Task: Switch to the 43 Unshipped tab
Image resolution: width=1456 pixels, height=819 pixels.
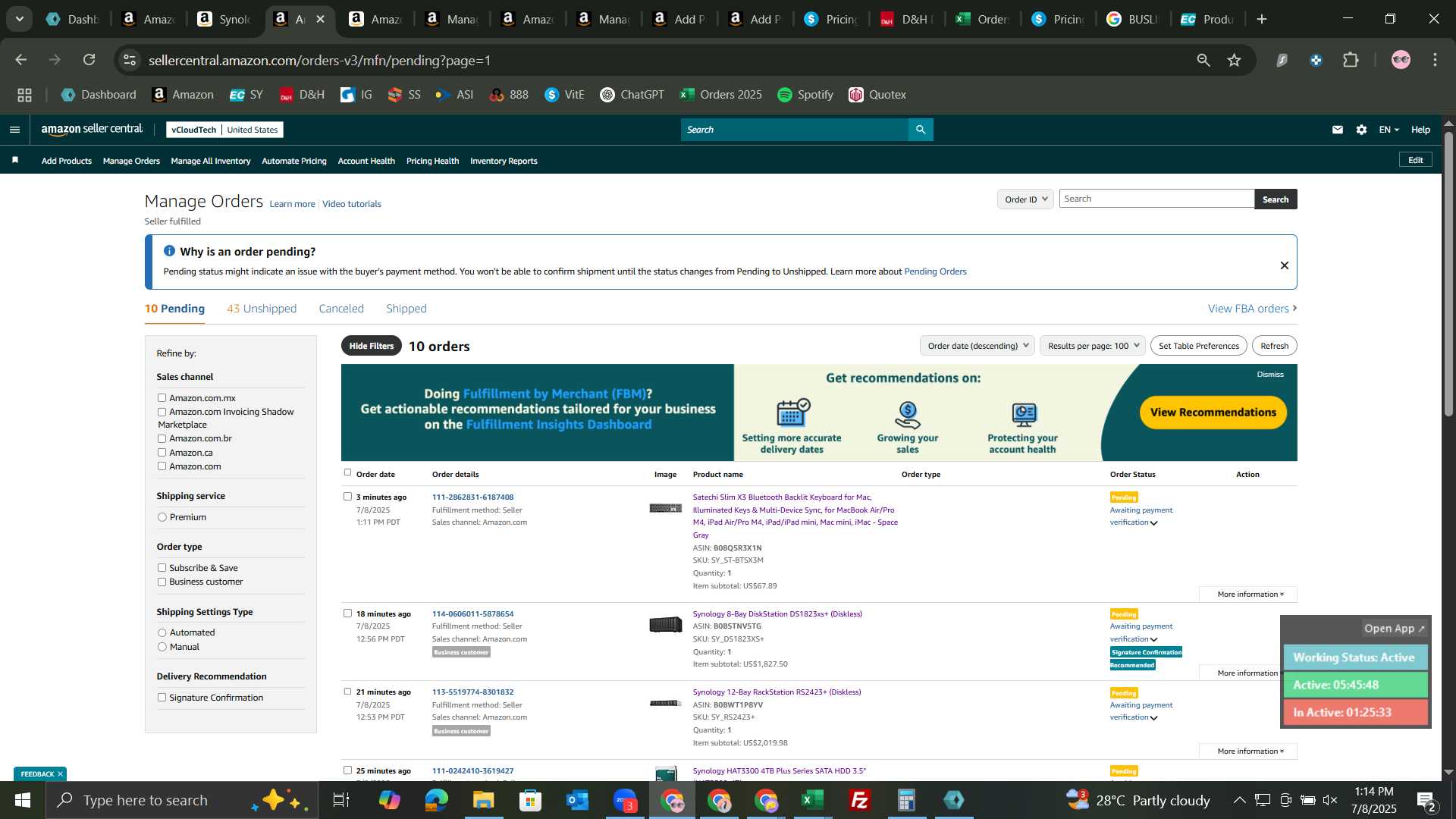Action: click(262, 309)
